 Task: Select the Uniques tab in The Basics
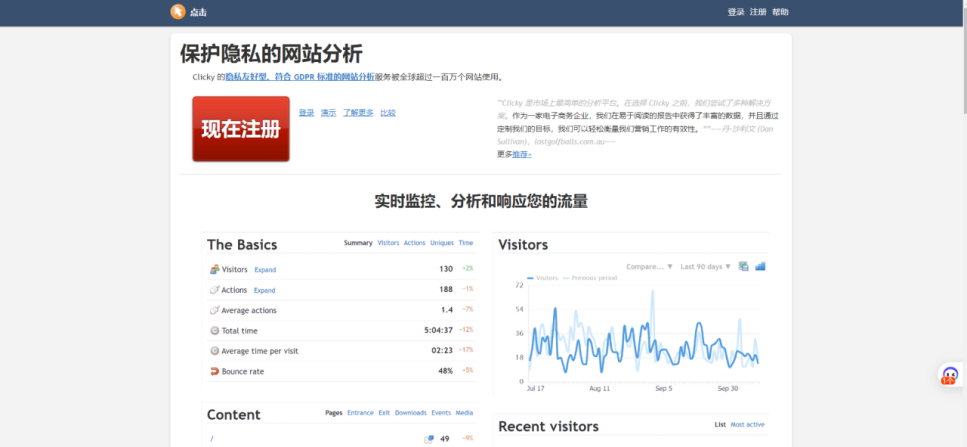pos(442,243)
